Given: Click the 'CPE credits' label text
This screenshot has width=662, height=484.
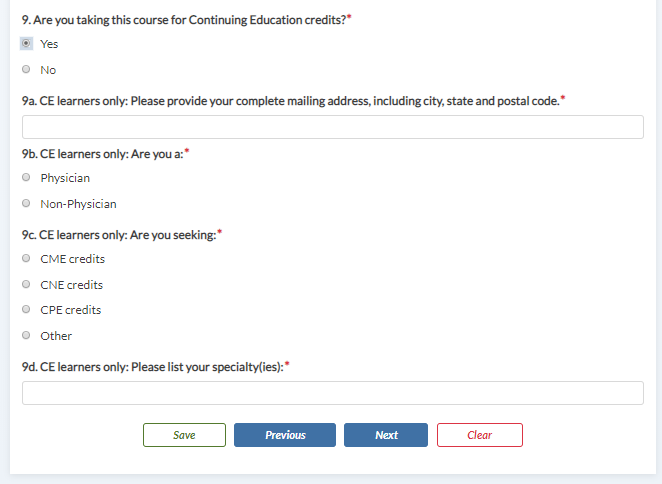Looking at the screenshot, I should [70, 310].
